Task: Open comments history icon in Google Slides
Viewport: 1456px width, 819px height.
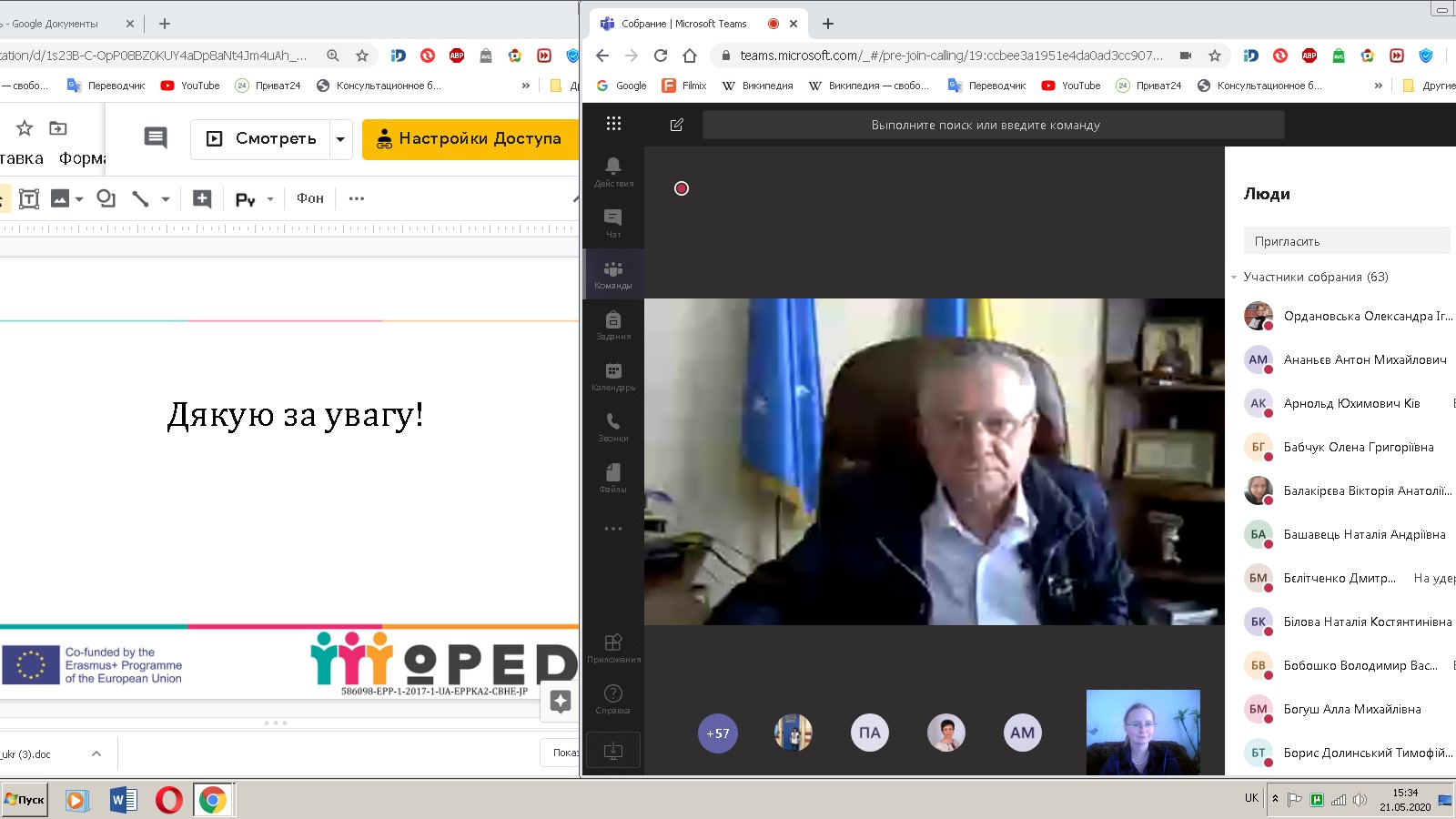Action: 156,138
